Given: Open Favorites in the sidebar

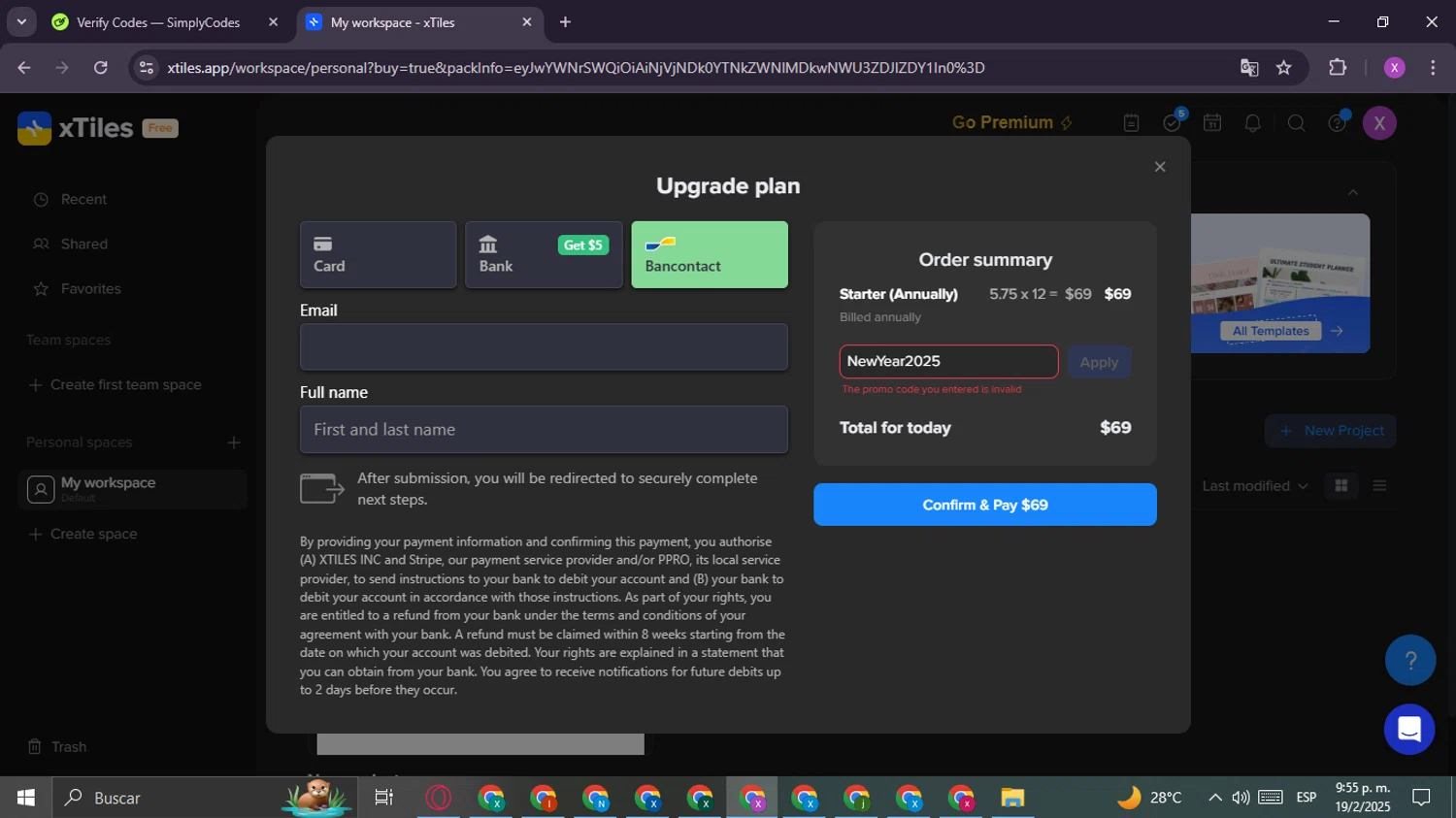Looking at the screenshot, I should pos(90,288).
